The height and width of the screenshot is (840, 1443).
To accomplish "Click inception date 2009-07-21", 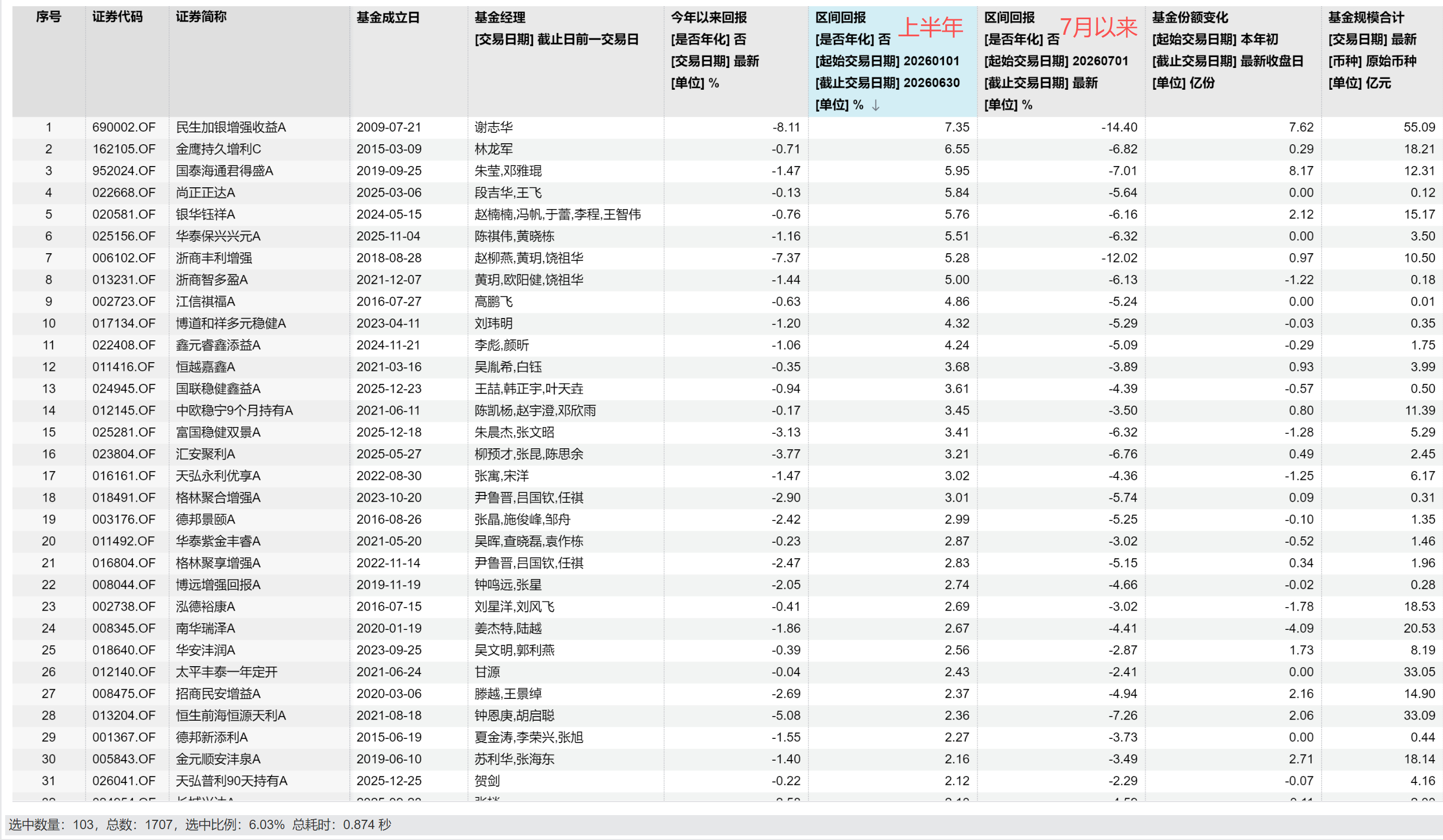I will tap(389, 127).
